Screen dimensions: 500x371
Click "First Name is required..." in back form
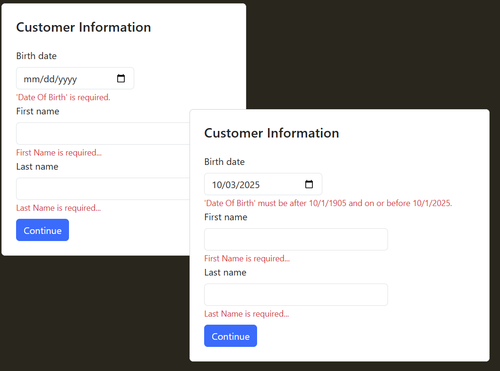[x=59, y=153]
